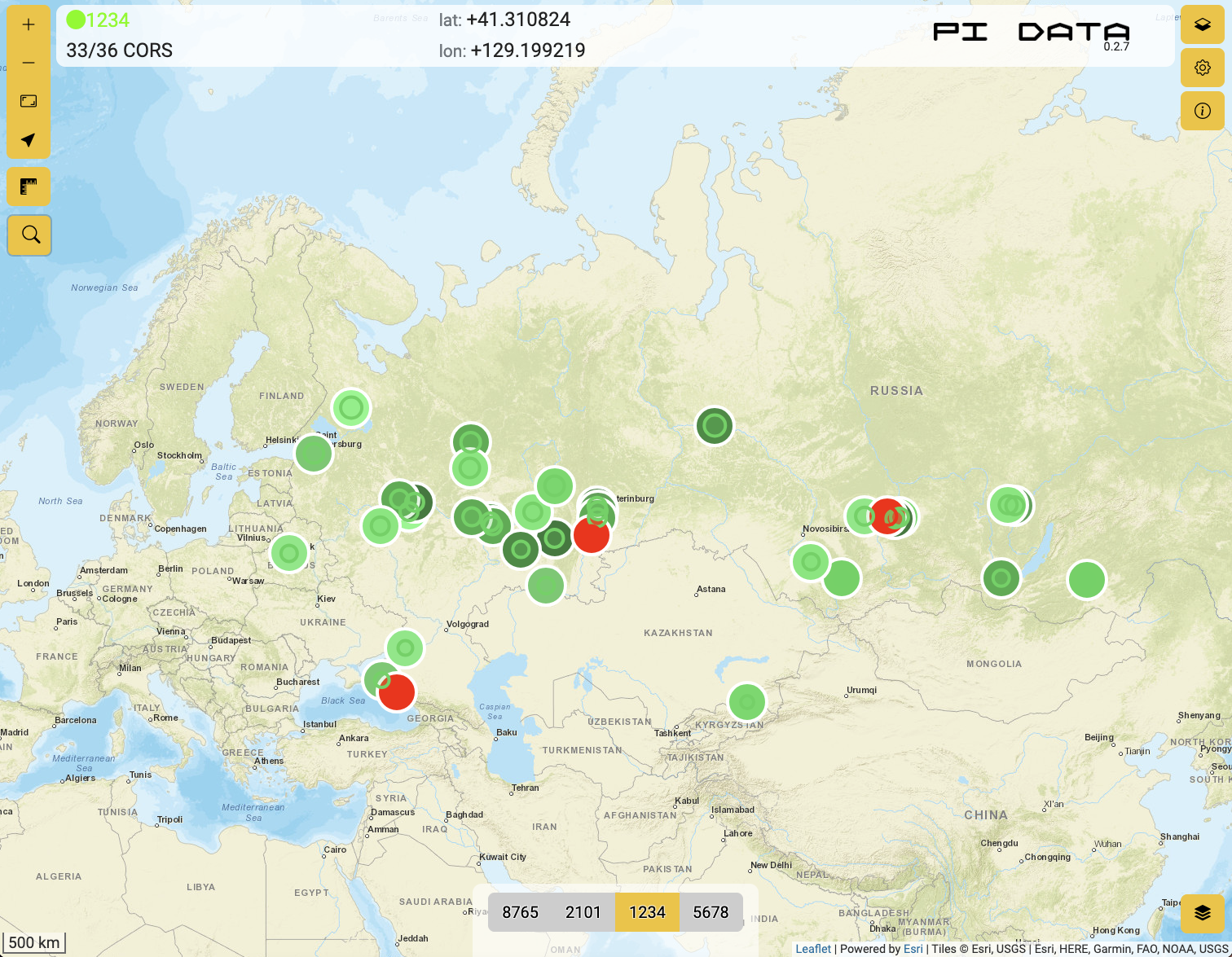Viewport: 1232px width, 957px height.
Task: Switch to the 8765 tab
Action: (x=520, y=912)
